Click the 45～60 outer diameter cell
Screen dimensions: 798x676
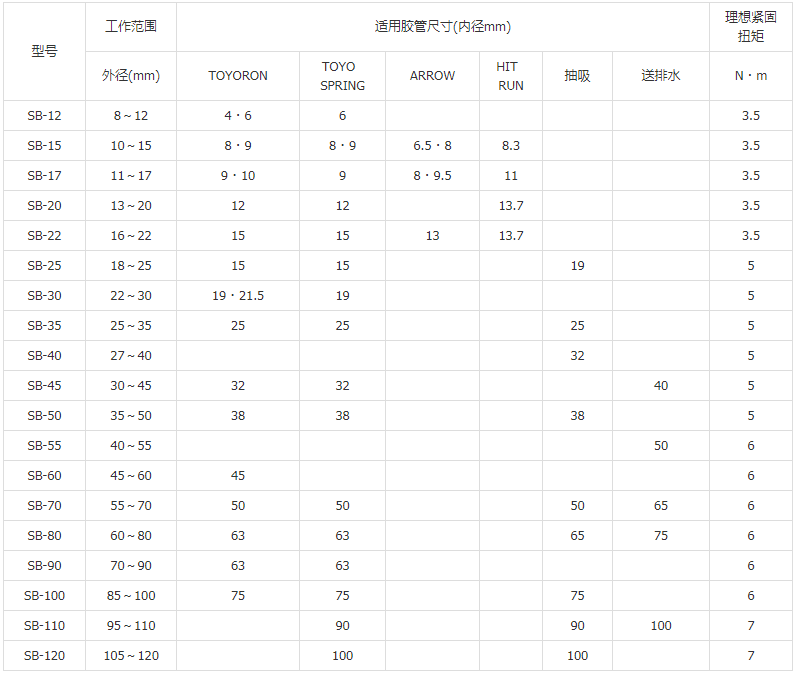131,476
